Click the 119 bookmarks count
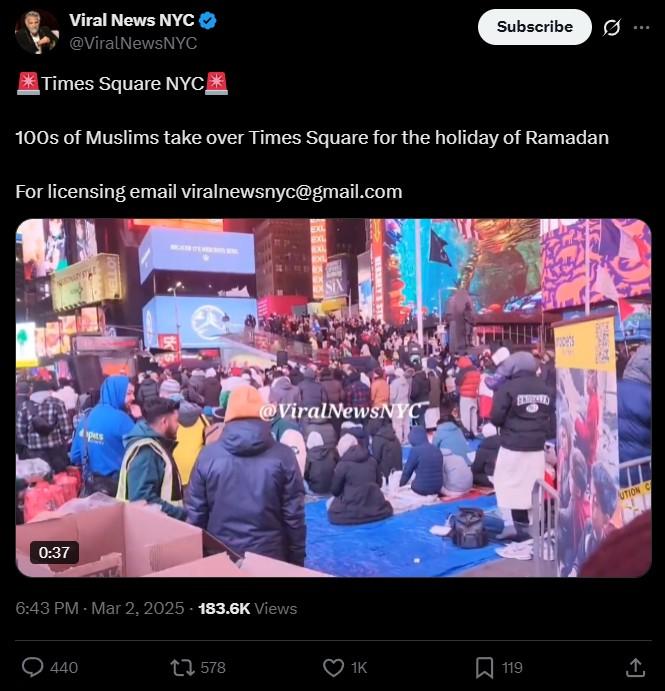This screenshot has height=691, width=665. click(512, 668)
